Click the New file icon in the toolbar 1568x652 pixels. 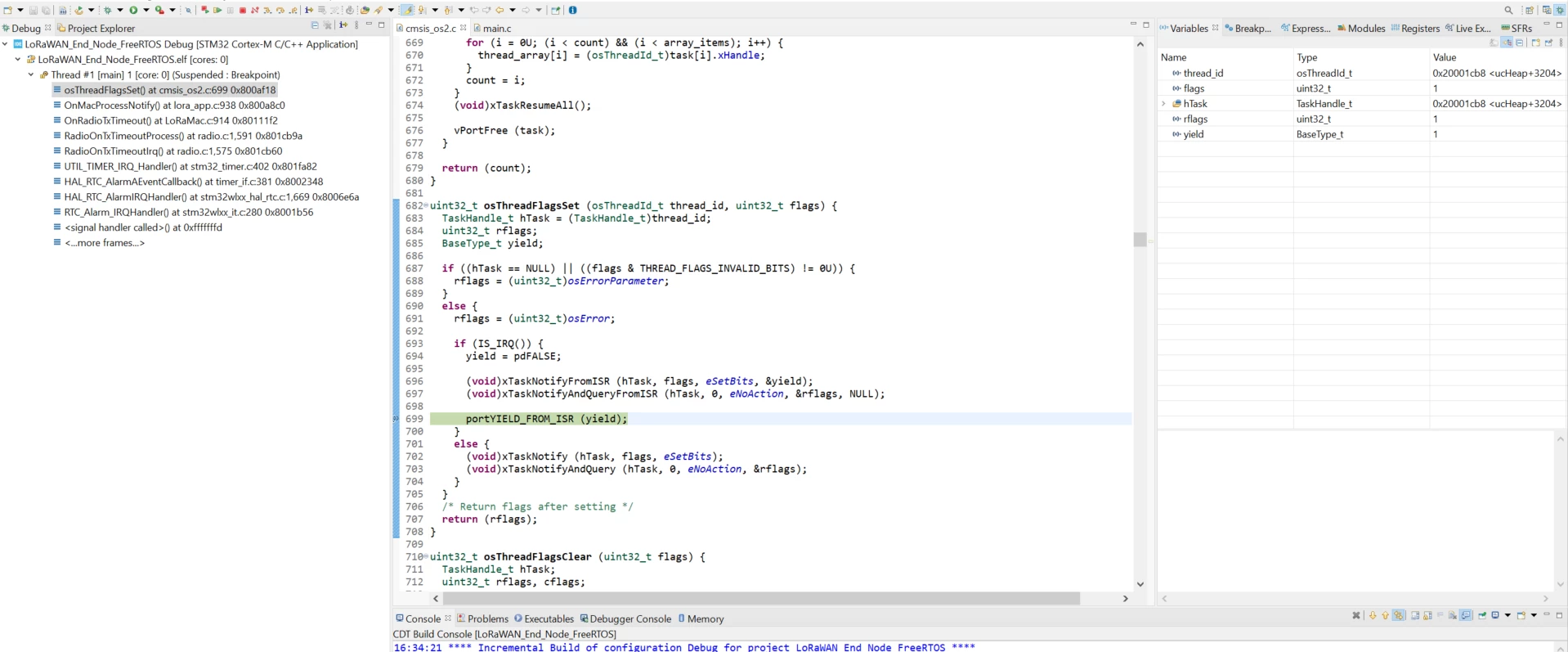[x=7, y=10]
